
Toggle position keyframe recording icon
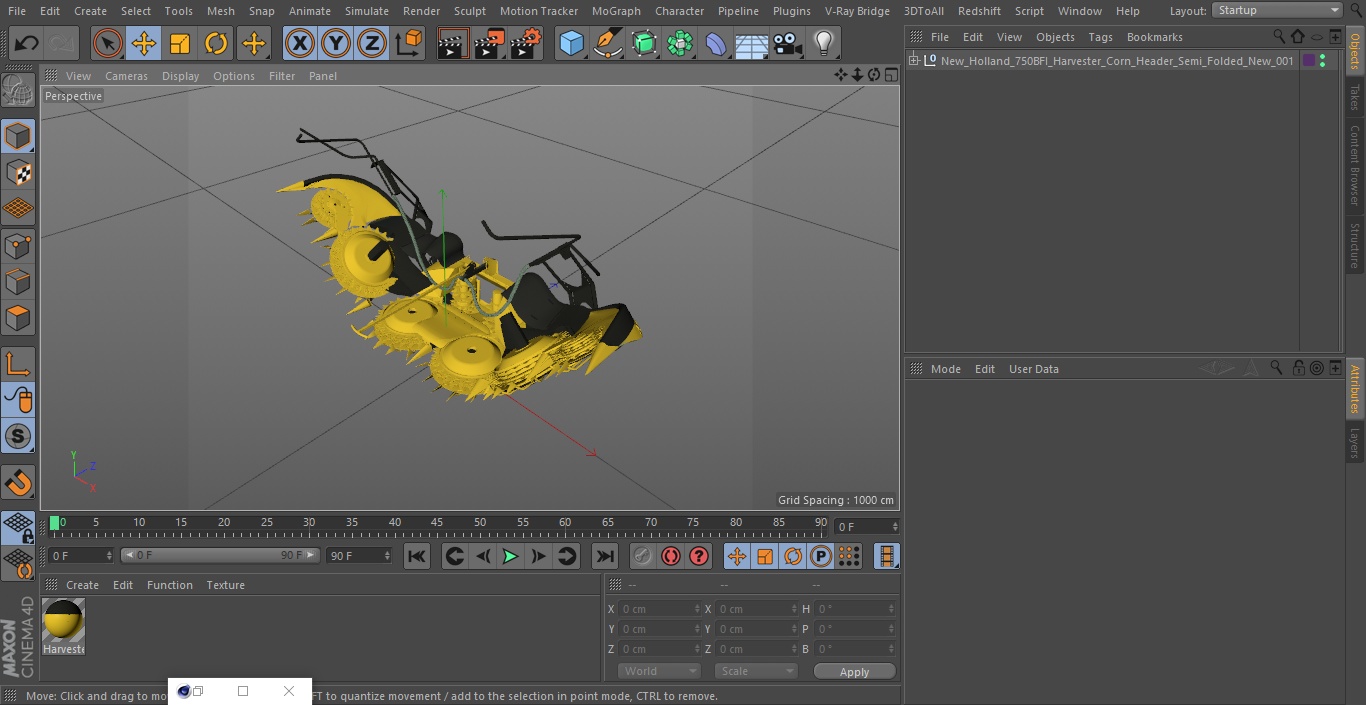[737, 556]
